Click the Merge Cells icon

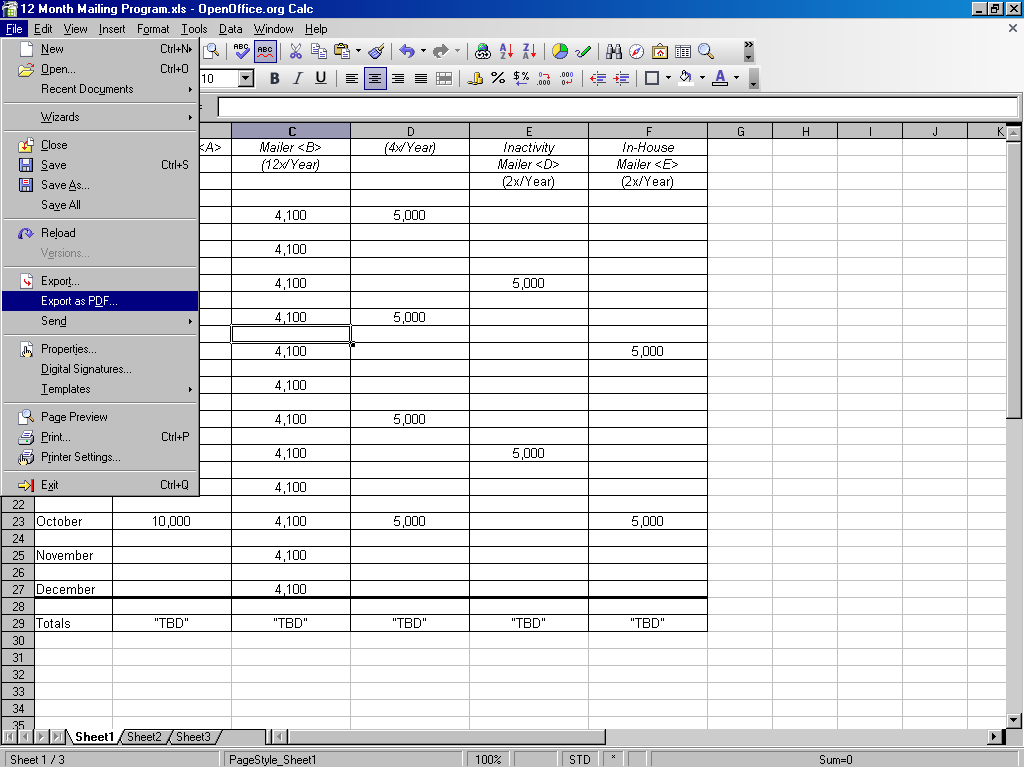444,78
